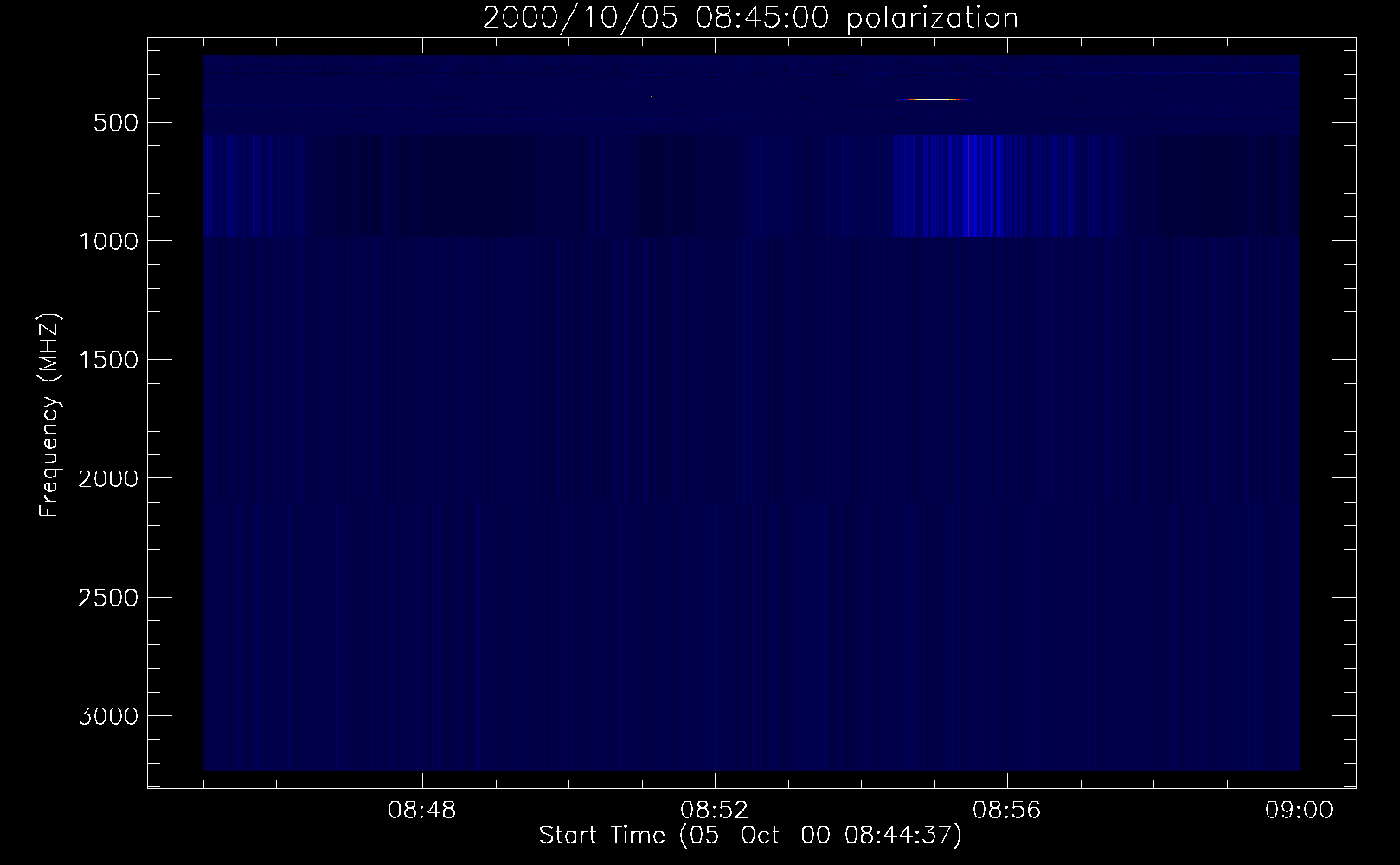Click the red burst near 400 MHz
This screenshot has width=1400, height=865.
pyautogui.click(x=933, y=99)
